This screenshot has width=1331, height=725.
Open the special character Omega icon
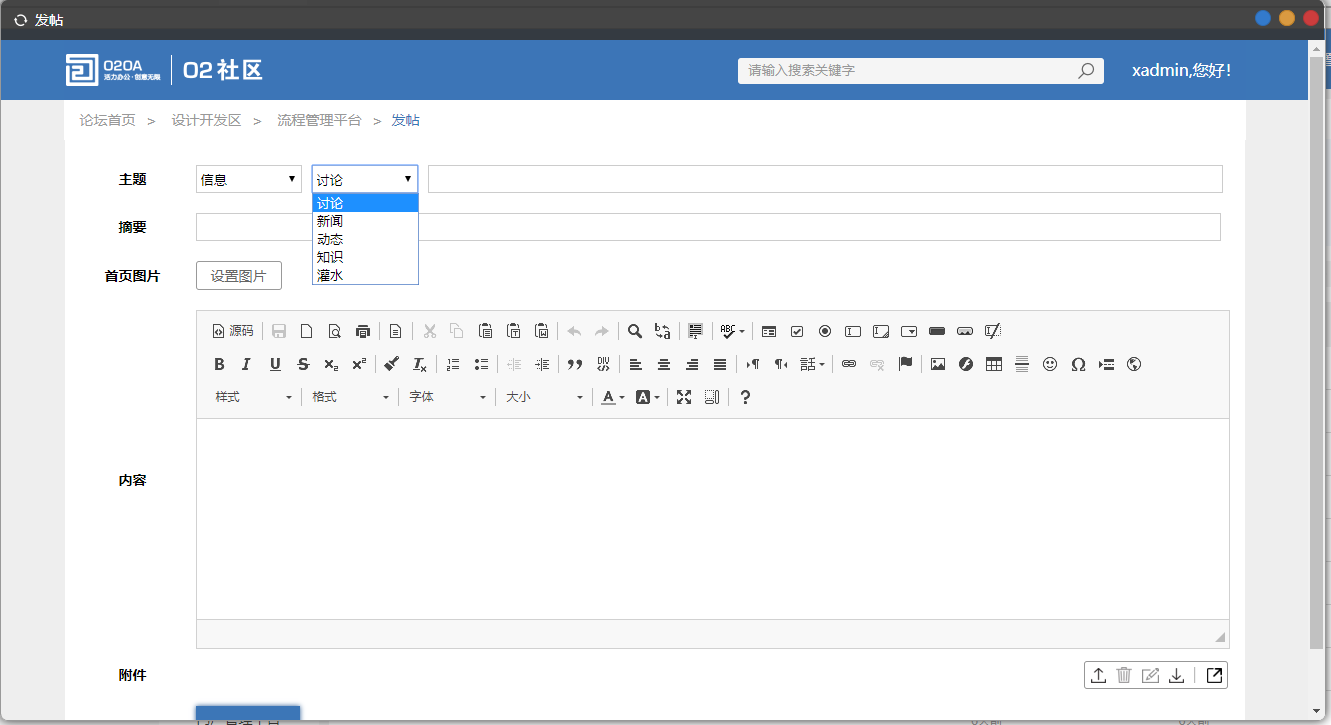pyautogui.click(x=1078, y=364)
